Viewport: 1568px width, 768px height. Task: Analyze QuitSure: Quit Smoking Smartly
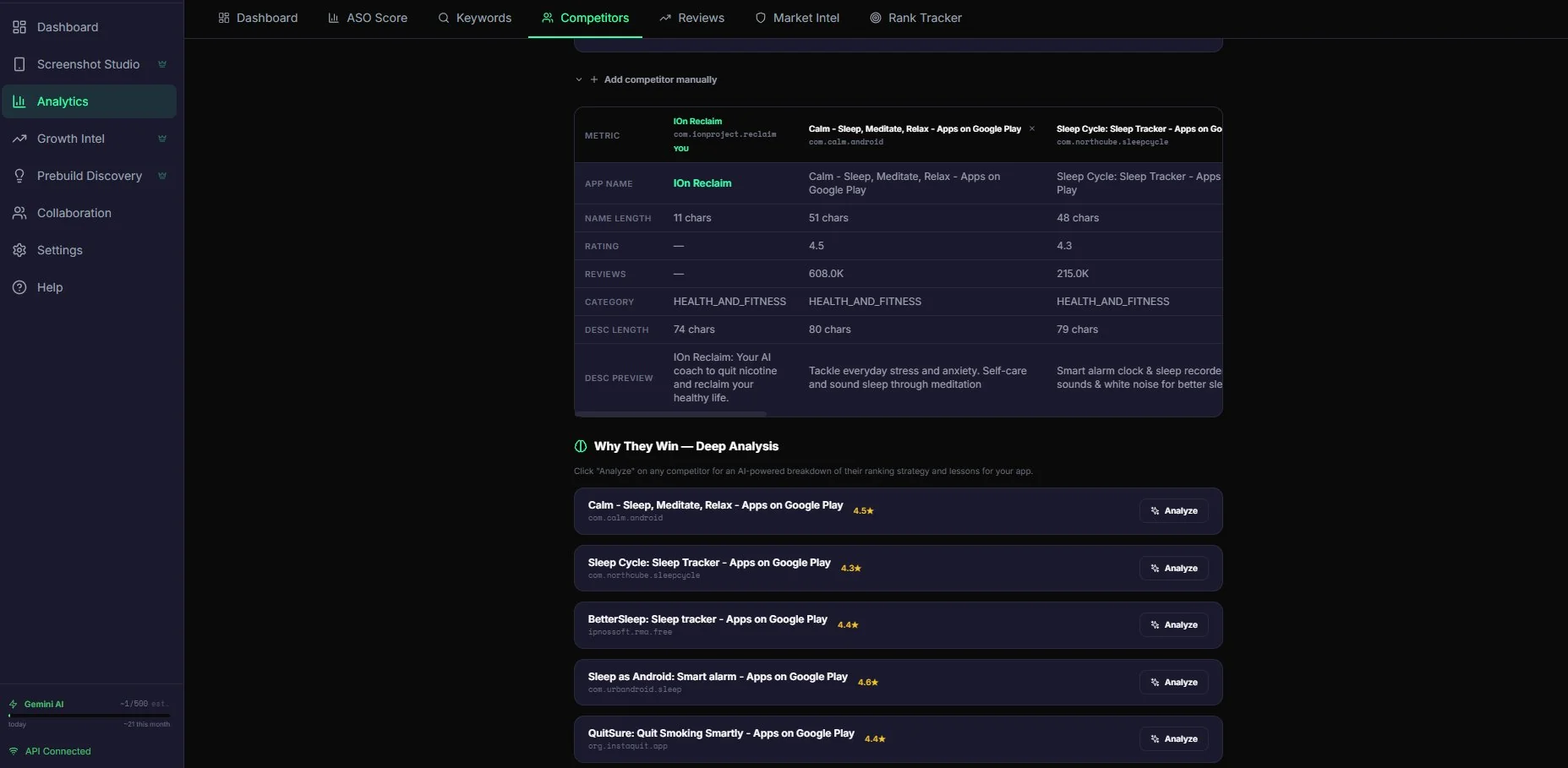click(x=1173, y=739)
